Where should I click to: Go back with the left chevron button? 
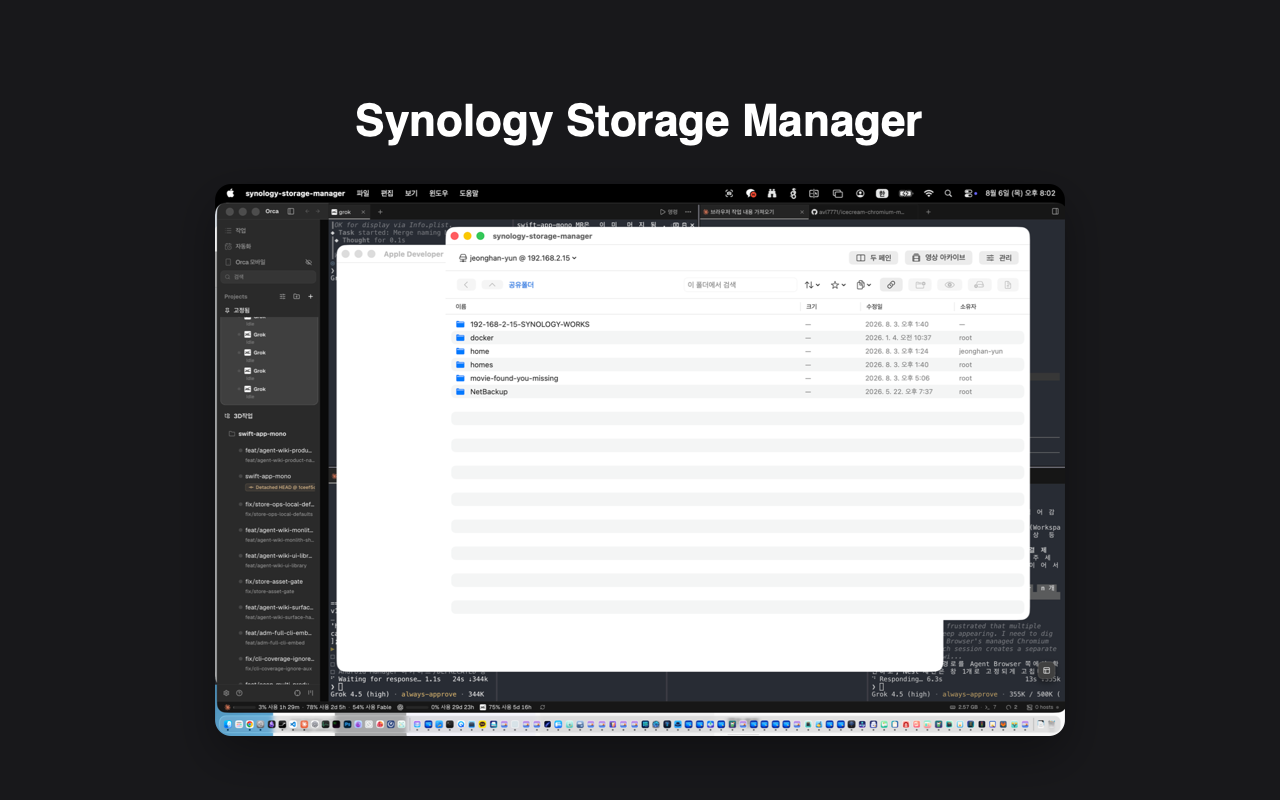[466, 285]
